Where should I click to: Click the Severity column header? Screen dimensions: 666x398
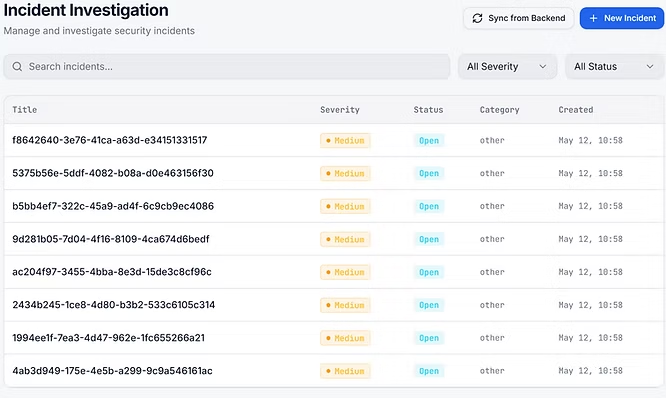click(x=340, y=110)
